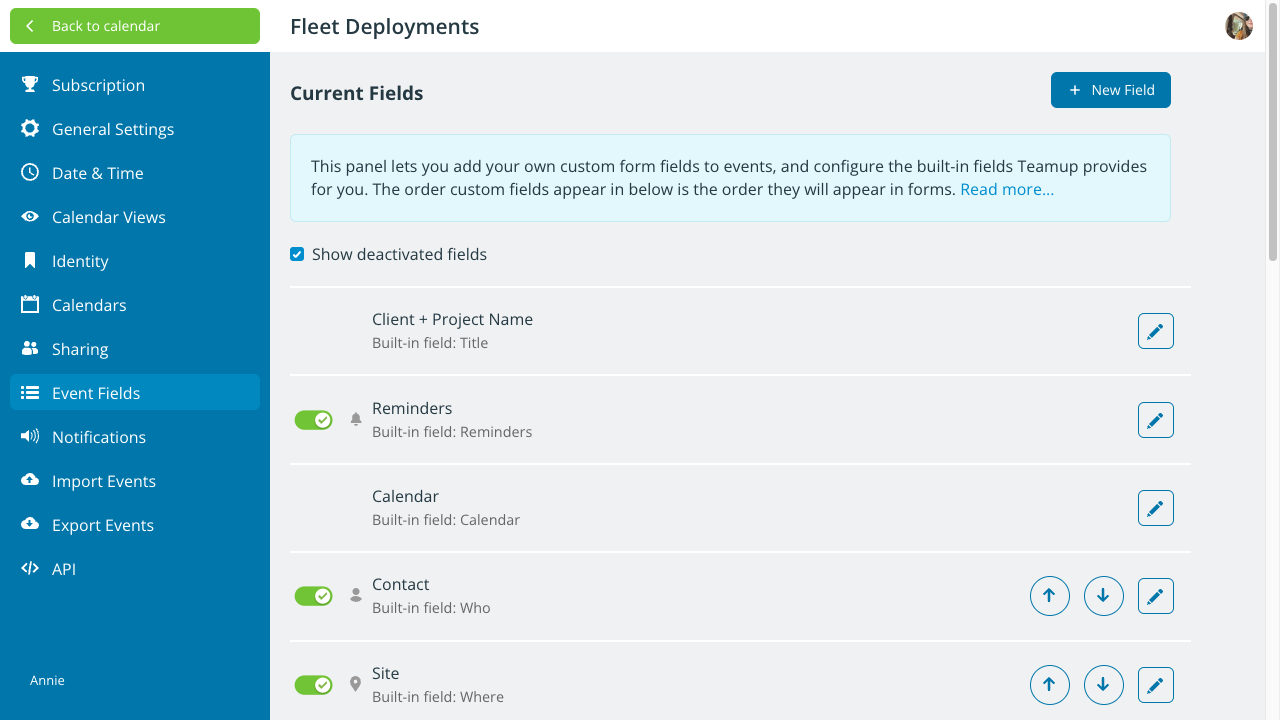Open the user profile avatar
This screenshot has height=720, width=1280.
click(x=1238, y=26)
